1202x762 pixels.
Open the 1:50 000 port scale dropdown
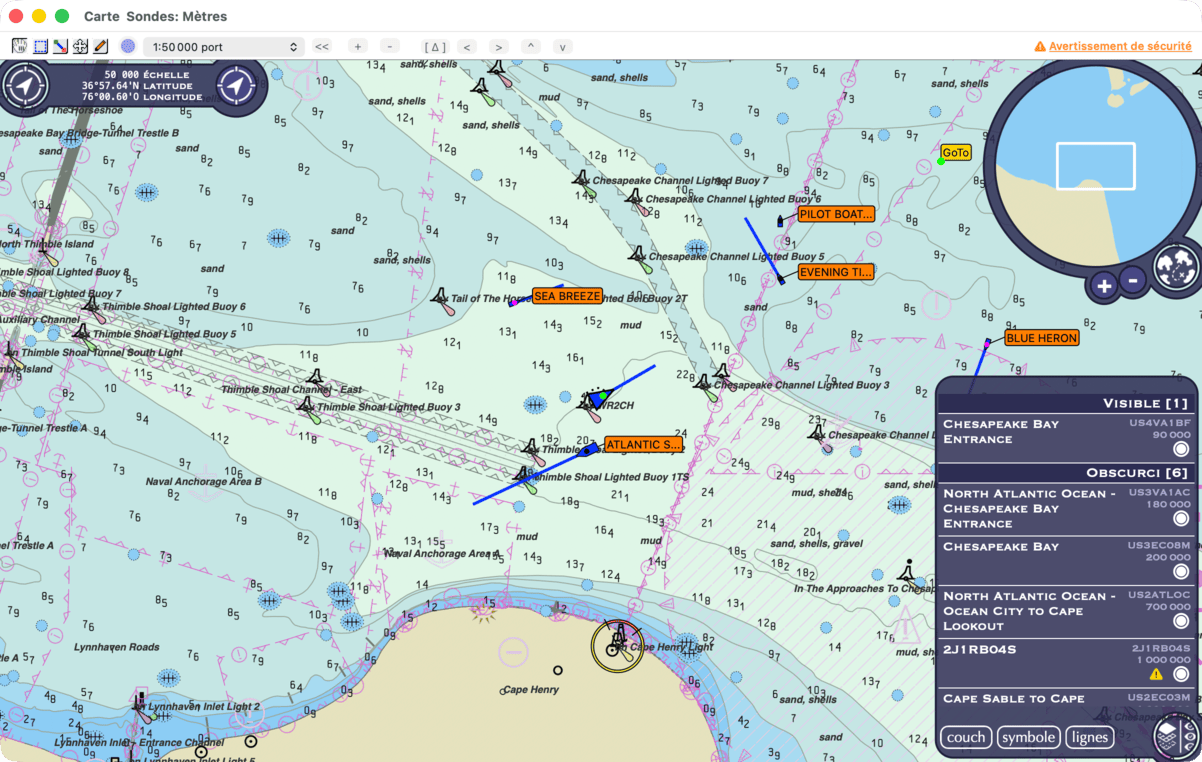223,47
